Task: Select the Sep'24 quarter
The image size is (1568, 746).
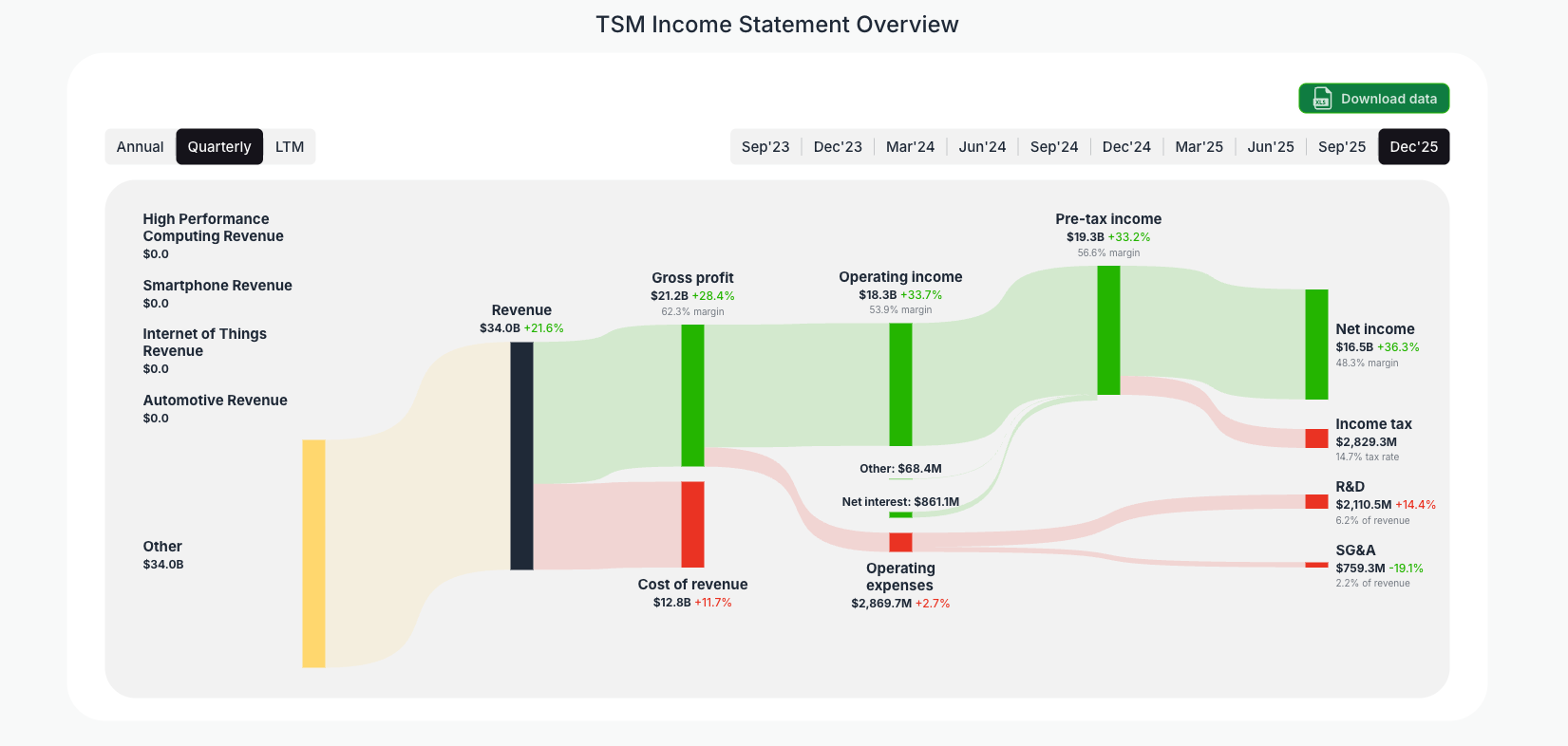Action: click(1054, 147)
